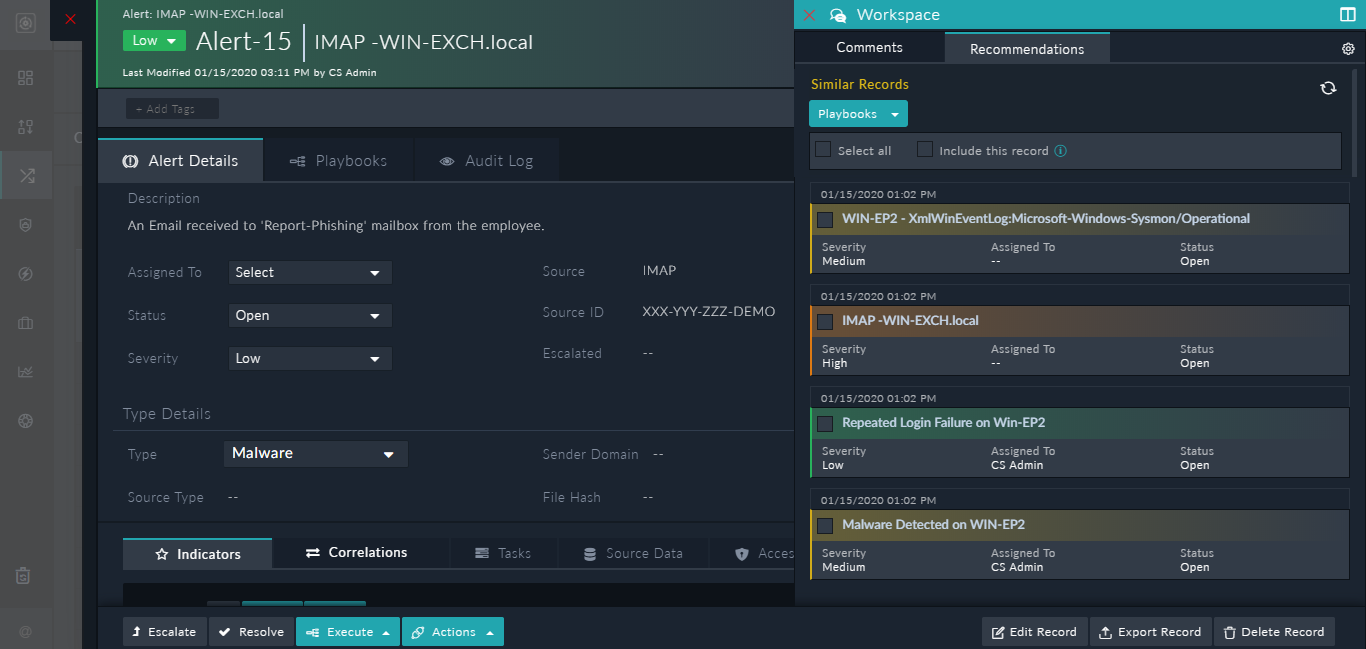The width and height of the screenshot is (1366, 649).
Task: Click the Export Record button
Action: tap(1150, 632)
